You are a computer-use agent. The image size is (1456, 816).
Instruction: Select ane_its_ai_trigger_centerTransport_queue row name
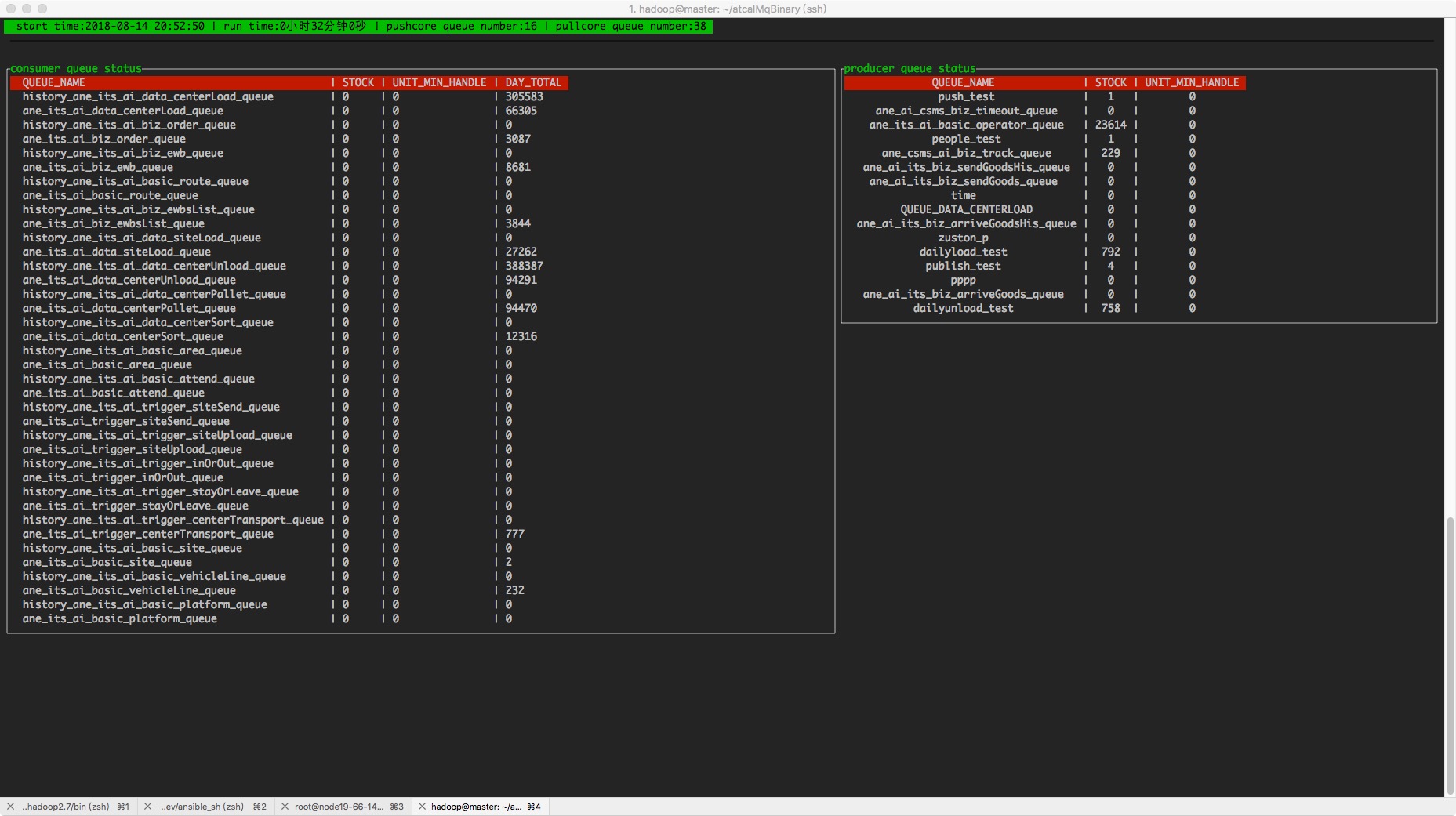pos(147,534)
